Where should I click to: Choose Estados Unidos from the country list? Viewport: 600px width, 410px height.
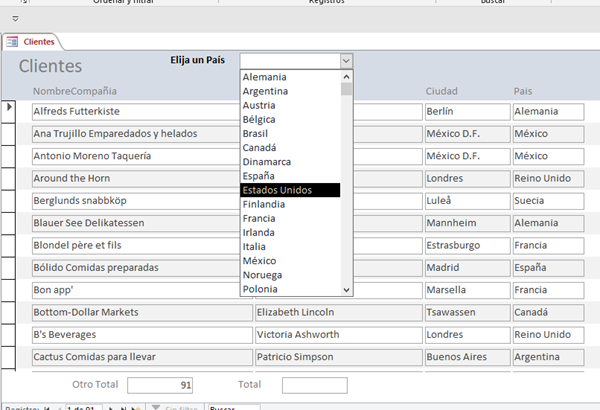(x=290, y=190)
